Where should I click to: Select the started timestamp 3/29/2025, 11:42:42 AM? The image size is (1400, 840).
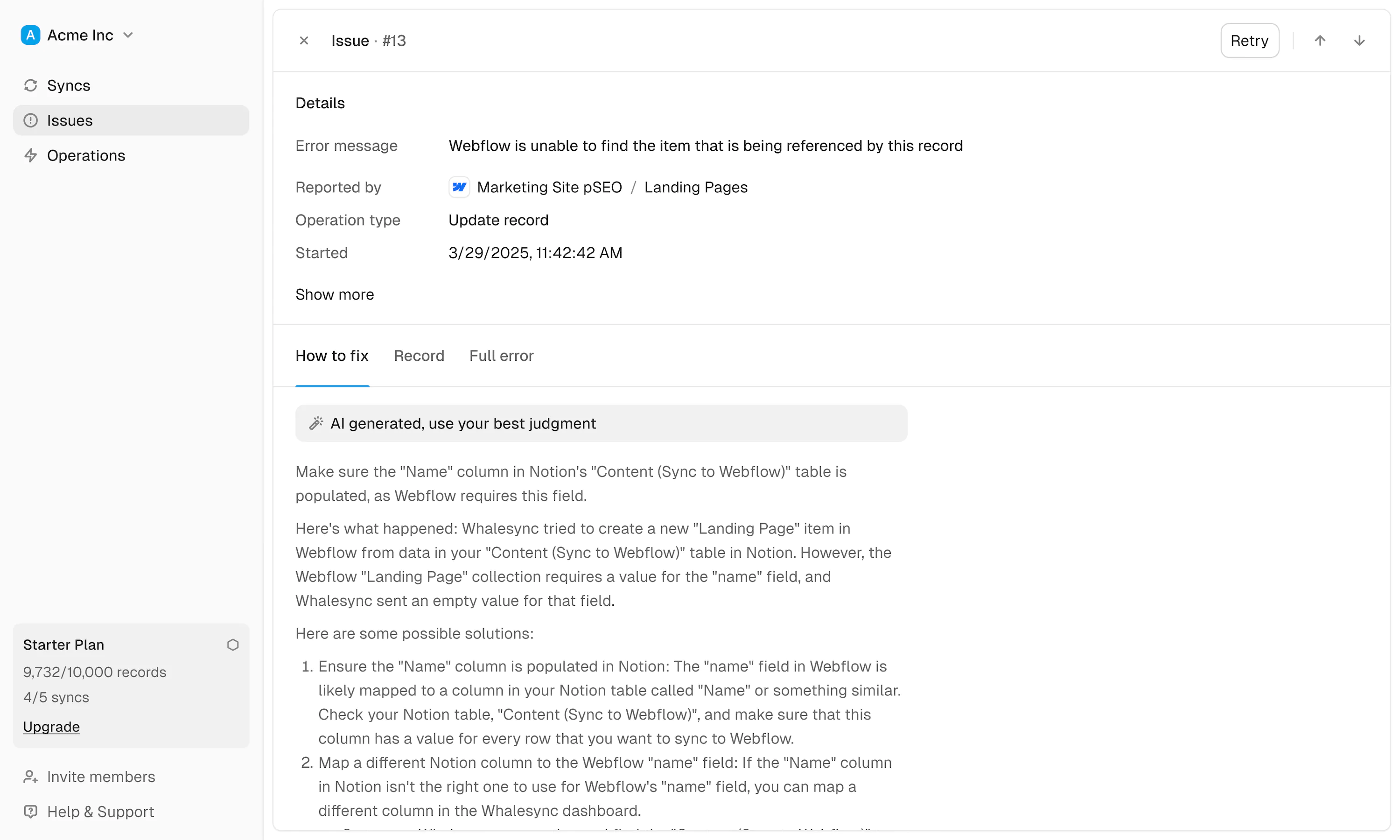[535, 253]
